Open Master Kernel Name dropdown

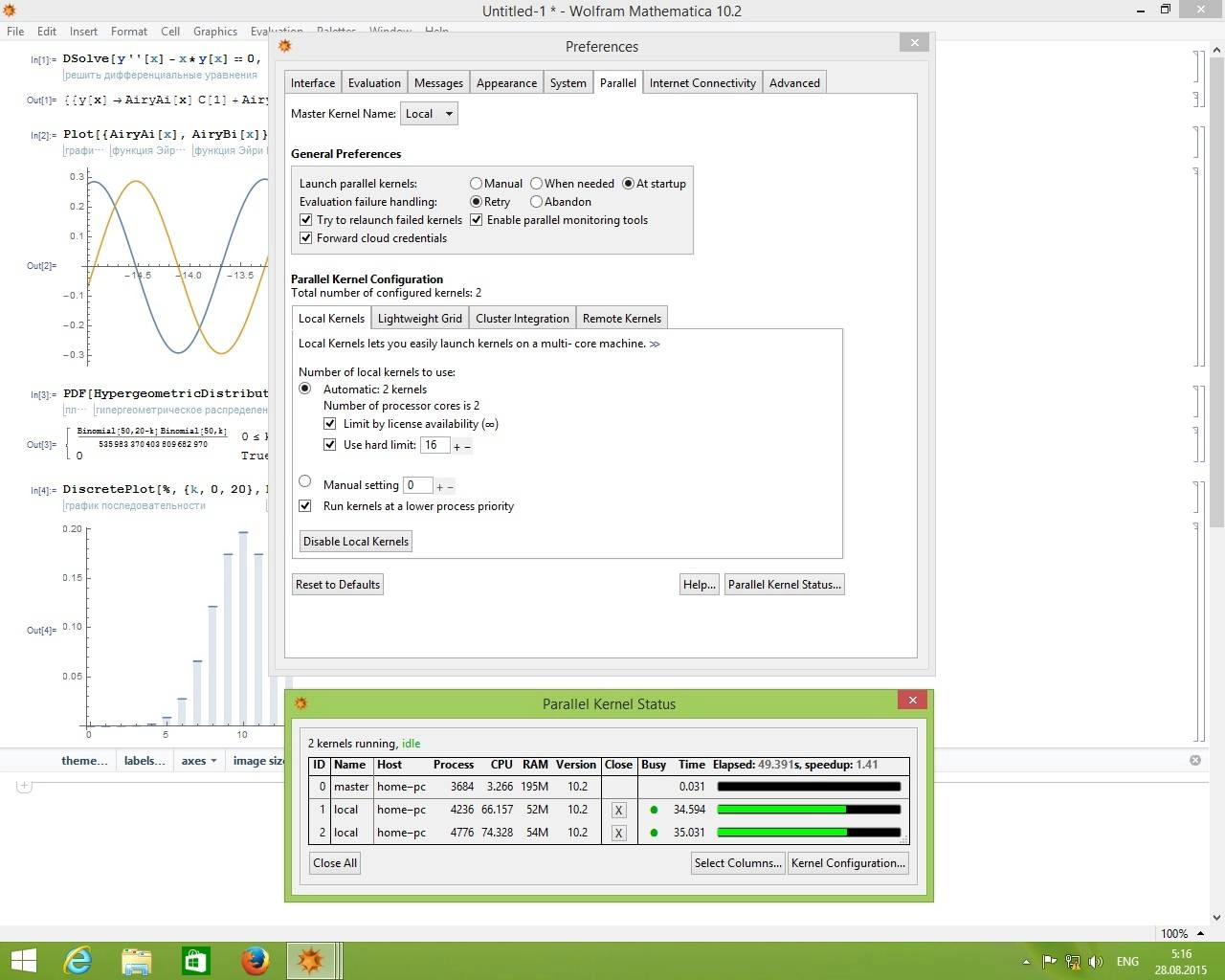429,114
